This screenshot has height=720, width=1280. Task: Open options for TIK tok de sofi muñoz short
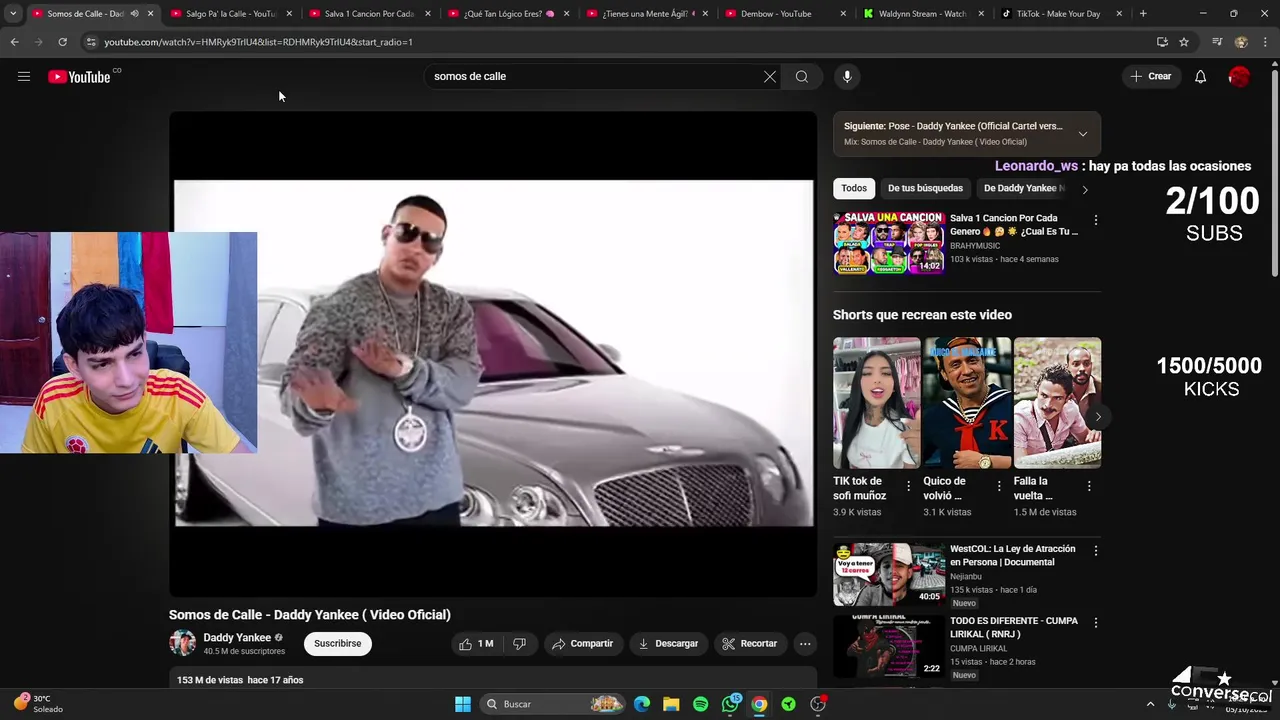tap(908, 486)
